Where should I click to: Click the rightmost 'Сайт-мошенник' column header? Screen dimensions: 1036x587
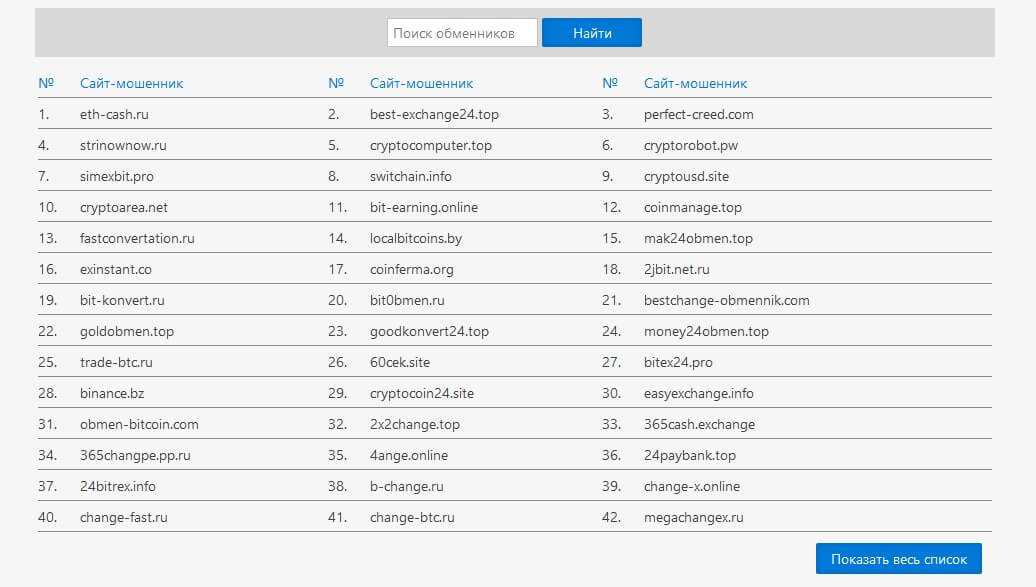pyautogui.click(x=695, y=84)
